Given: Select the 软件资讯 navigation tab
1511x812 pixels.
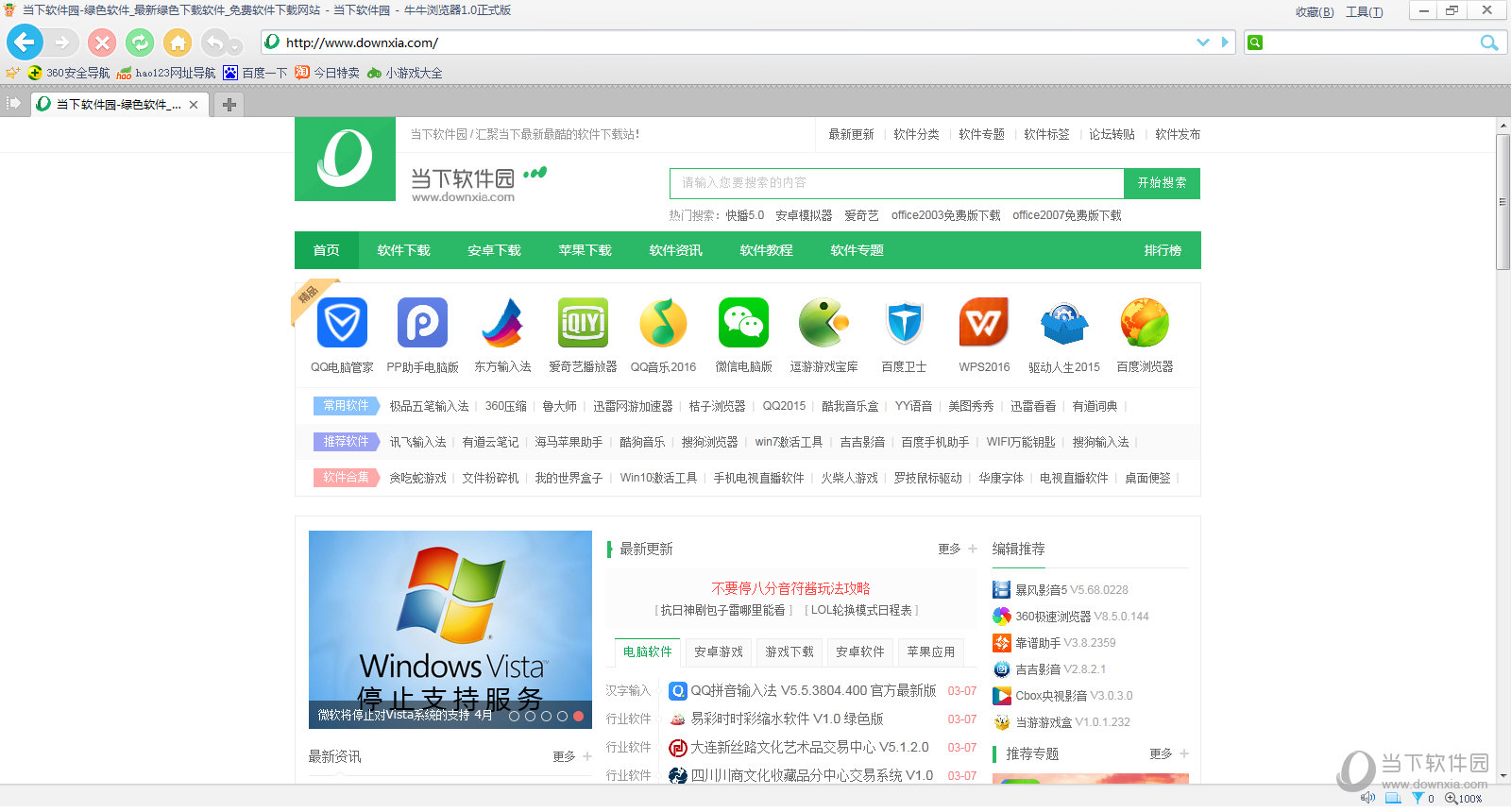Looking at the screenshot, I should coord(675,250).
